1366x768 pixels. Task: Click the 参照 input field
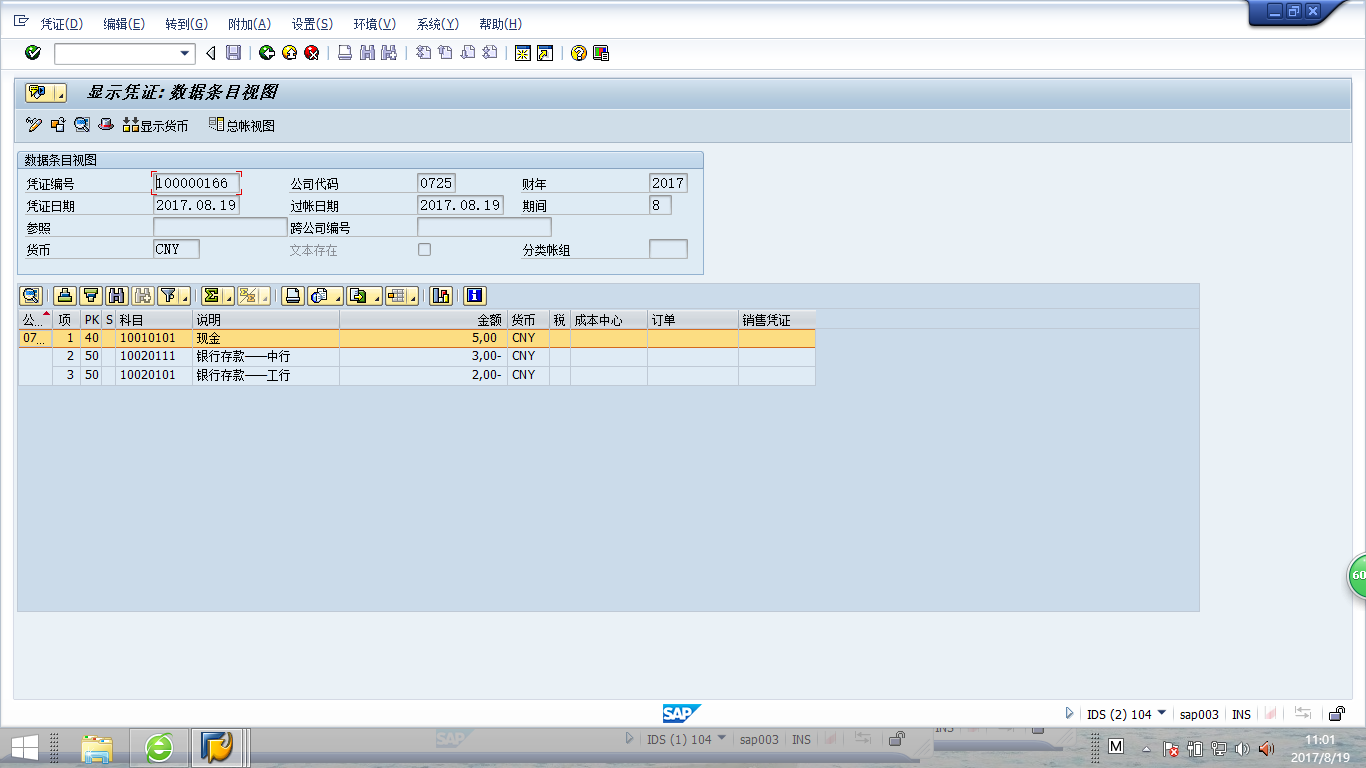[220, 227]
